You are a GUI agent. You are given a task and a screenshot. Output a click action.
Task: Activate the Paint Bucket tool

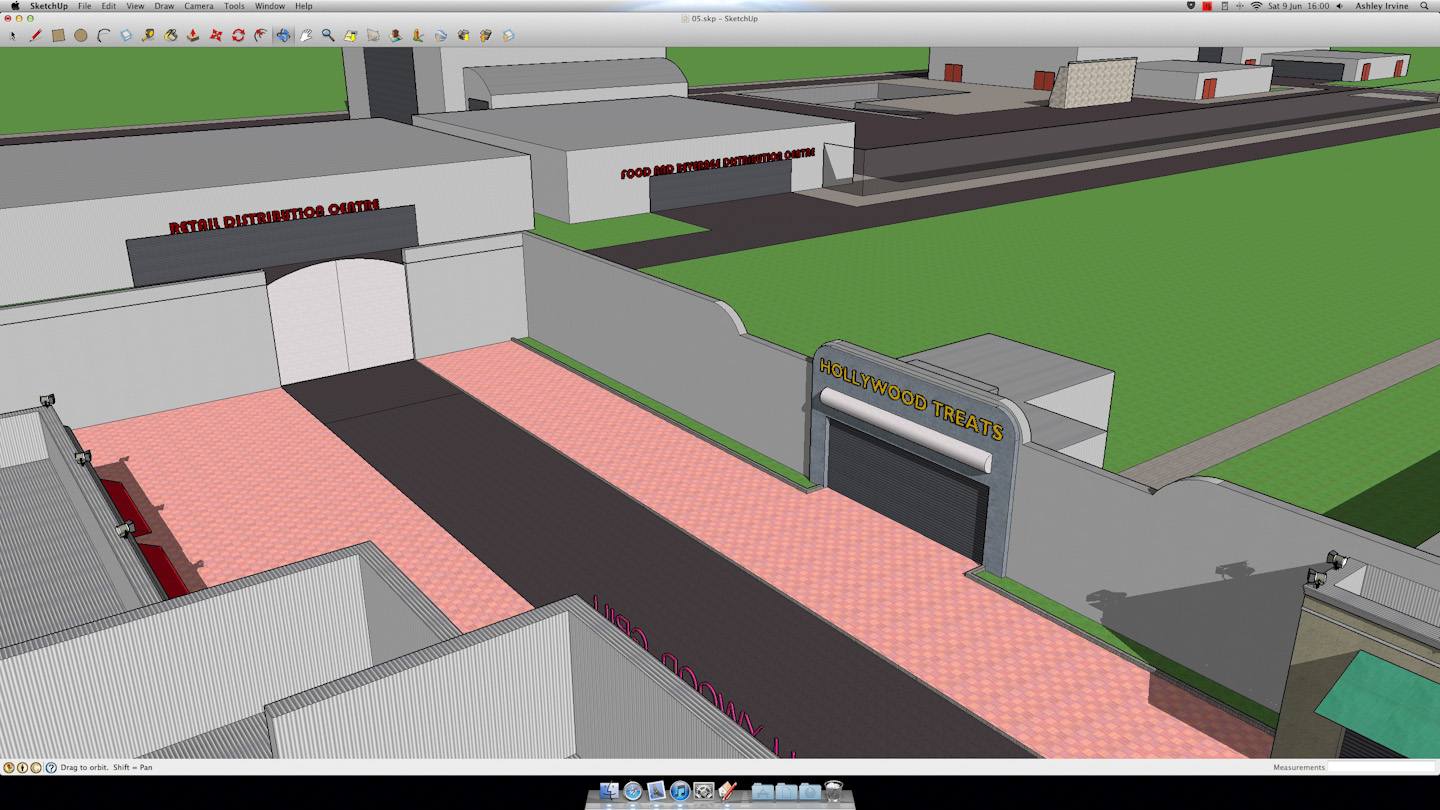(x=171, y=36)
